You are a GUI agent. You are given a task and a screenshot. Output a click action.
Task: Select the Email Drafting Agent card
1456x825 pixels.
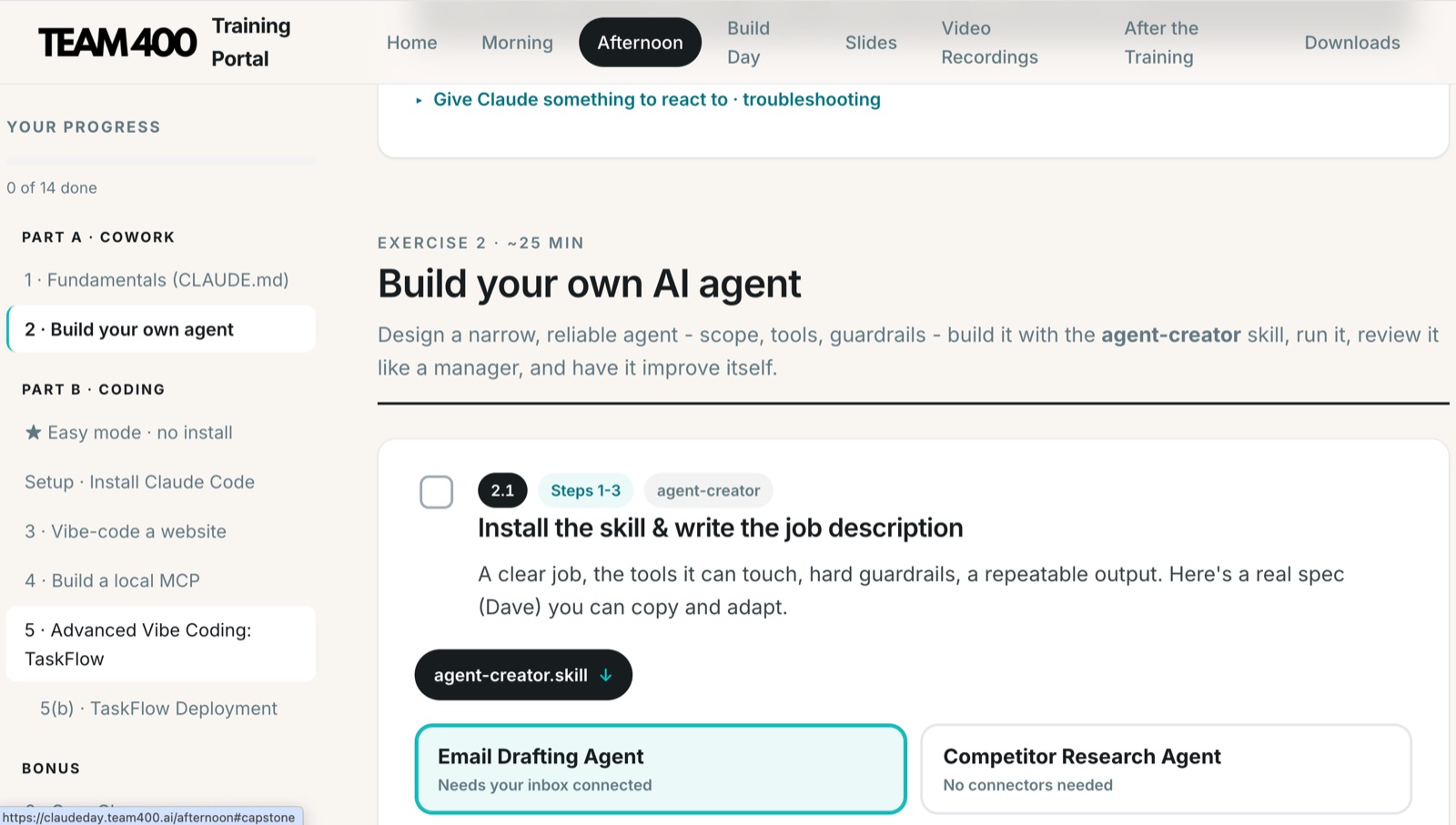pyautogui.click(x=661, y=769)
